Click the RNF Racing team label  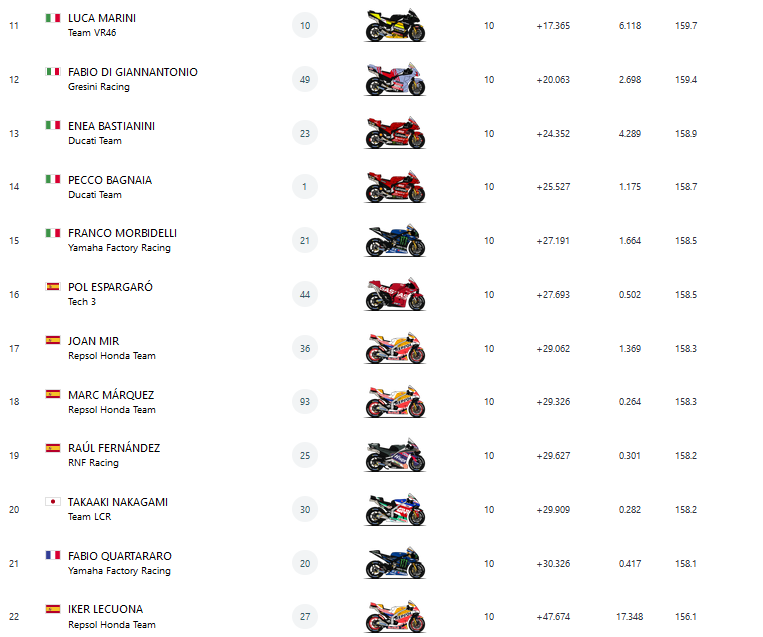click(93, 463)
